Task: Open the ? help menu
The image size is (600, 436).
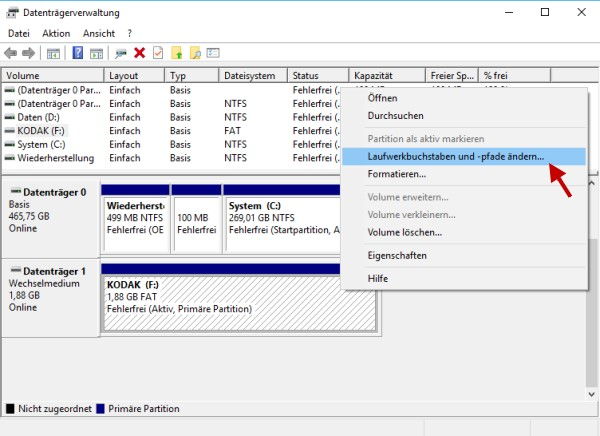Action: (130, 34)
